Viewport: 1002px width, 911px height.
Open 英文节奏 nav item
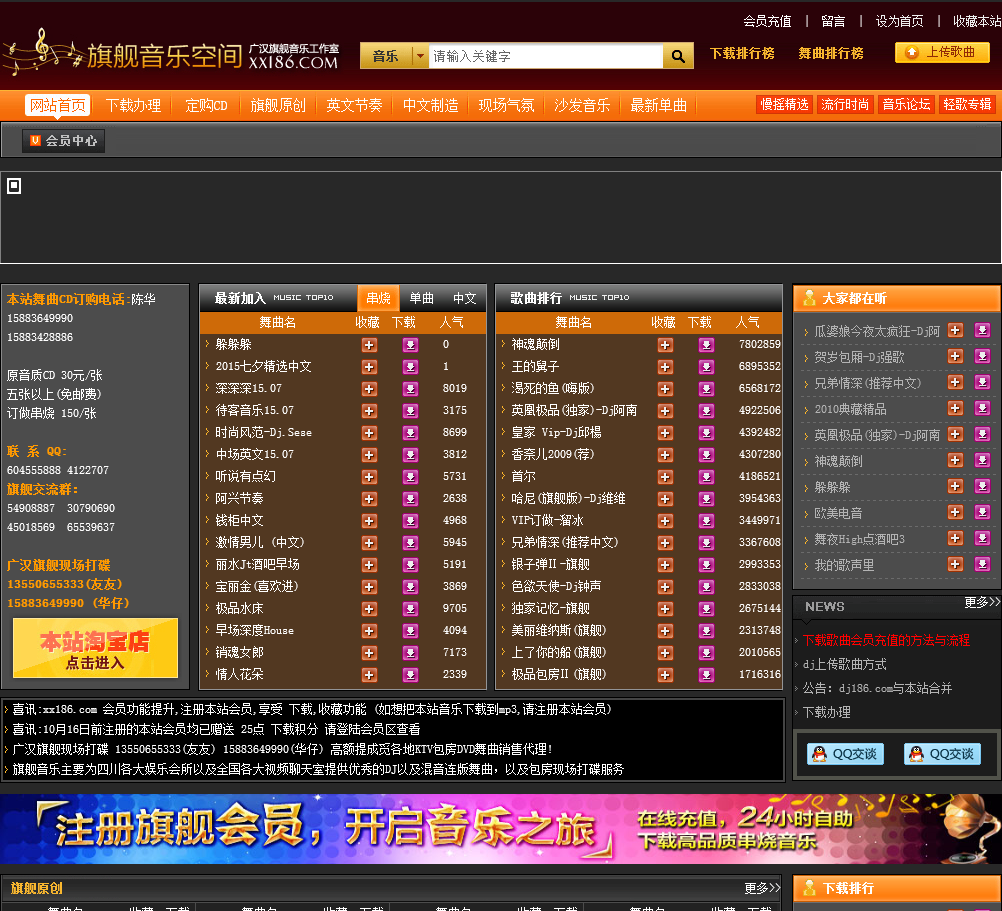(x=354, y=105)
